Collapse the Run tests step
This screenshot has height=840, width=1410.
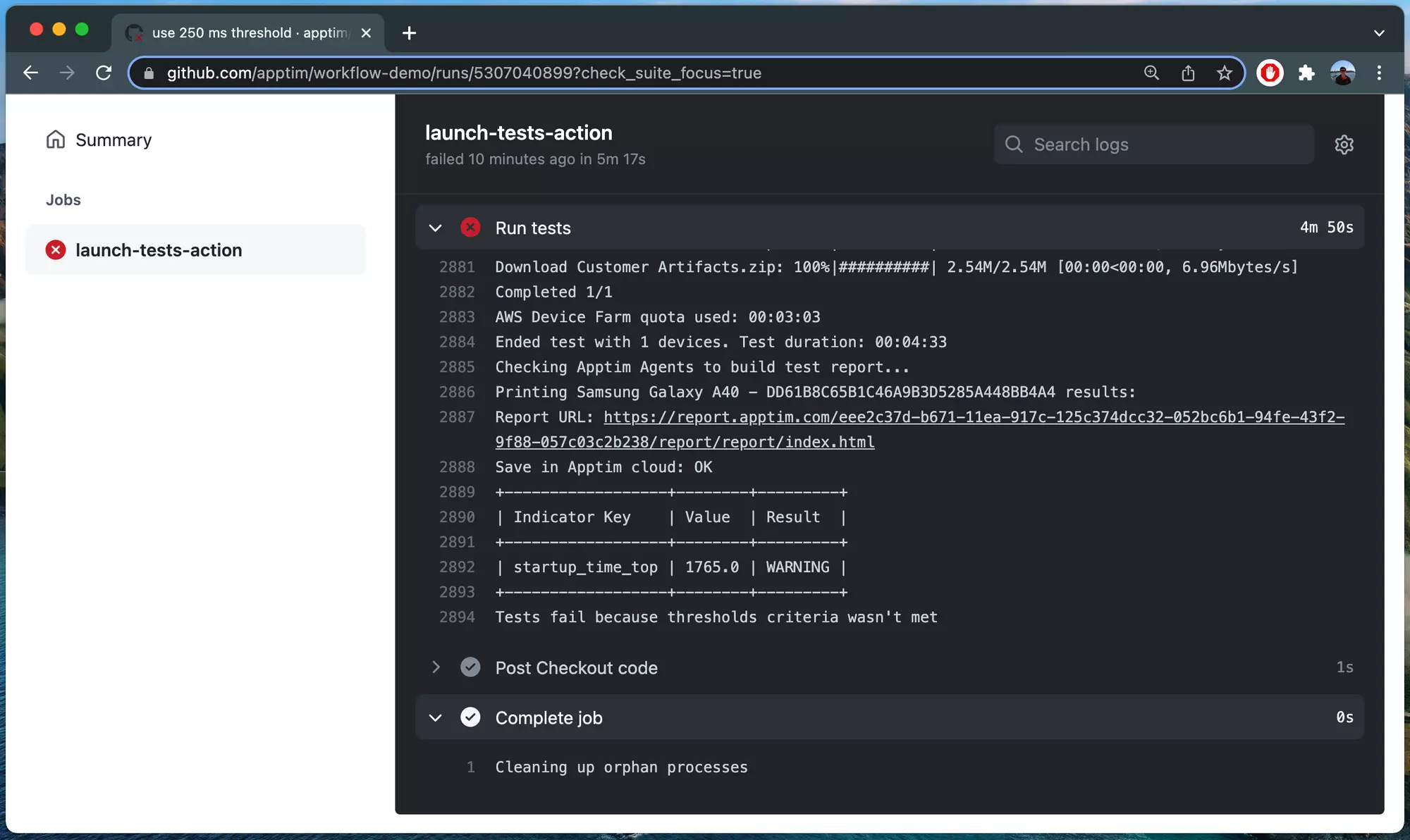tap(436, 228)
